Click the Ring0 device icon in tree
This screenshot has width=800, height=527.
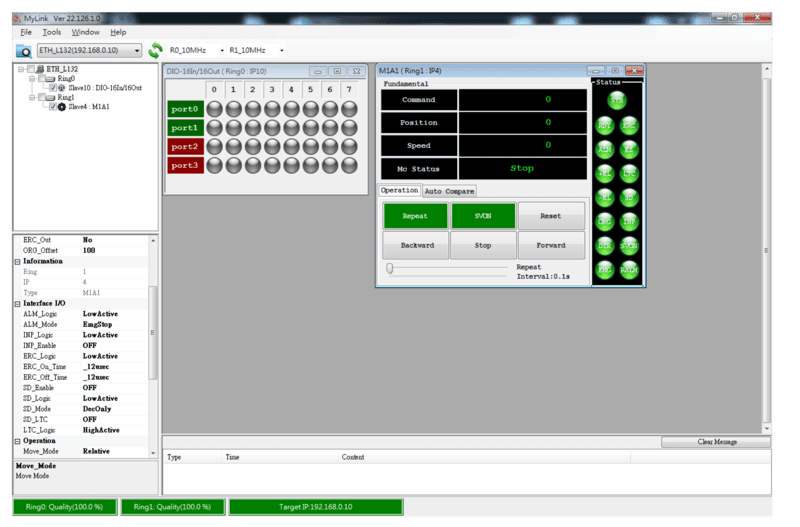pos(51,79)
